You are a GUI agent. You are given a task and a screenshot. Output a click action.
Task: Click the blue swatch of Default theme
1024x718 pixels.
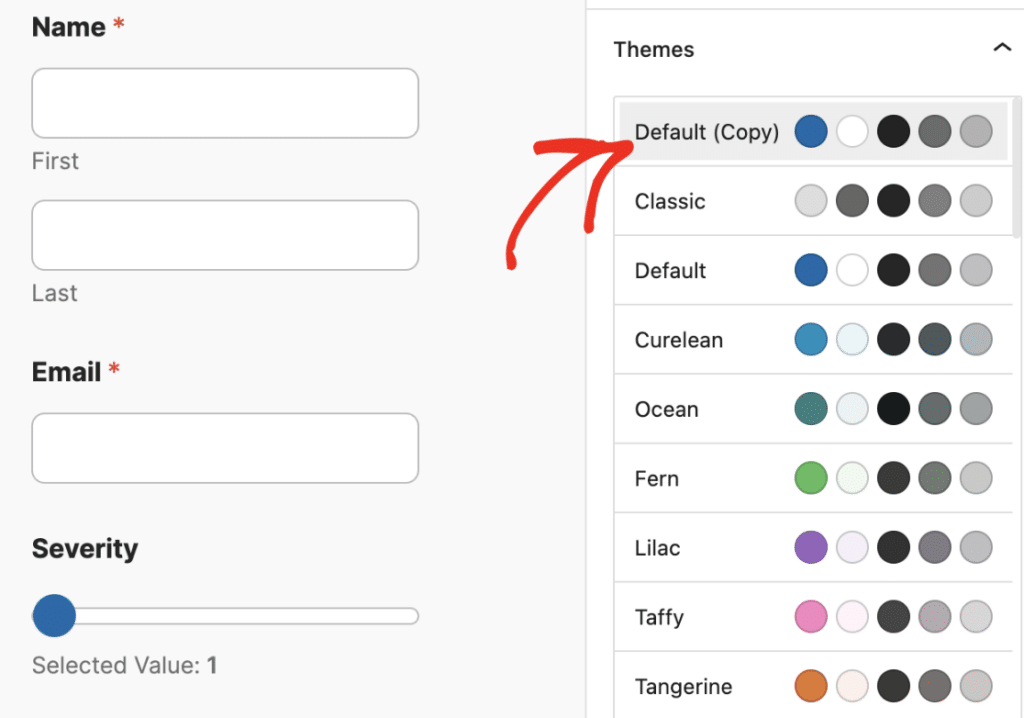[811, 270]
